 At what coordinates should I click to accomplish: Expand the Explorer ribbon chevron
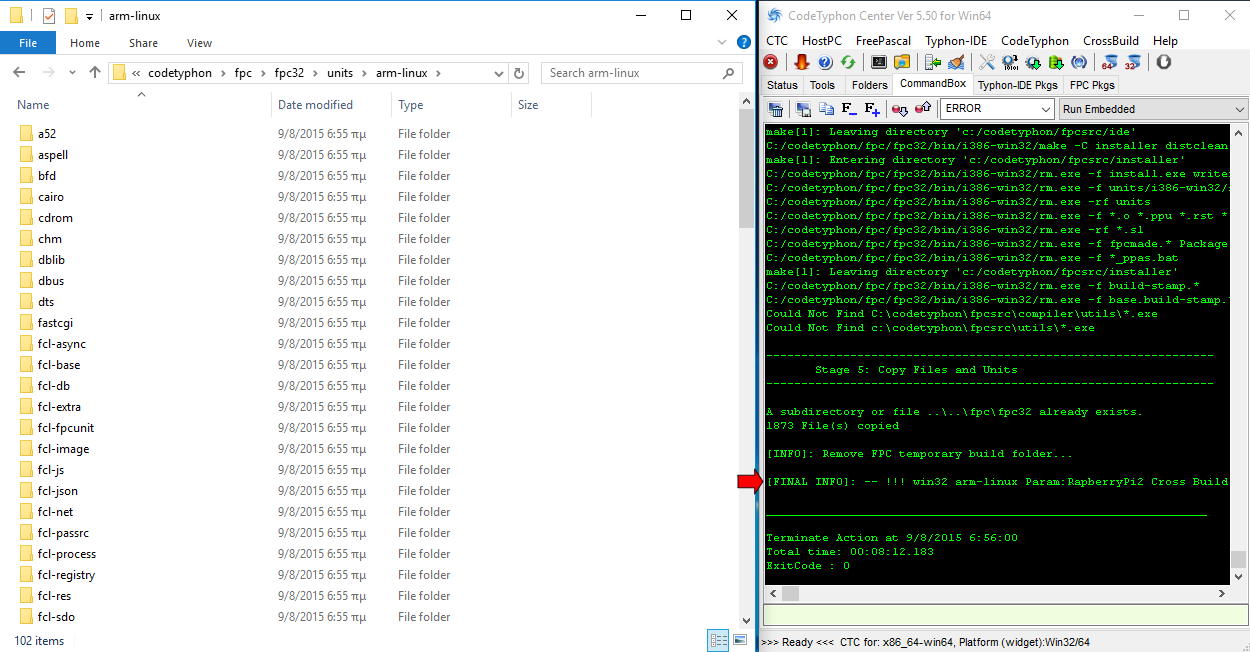[x=723, y=43]
